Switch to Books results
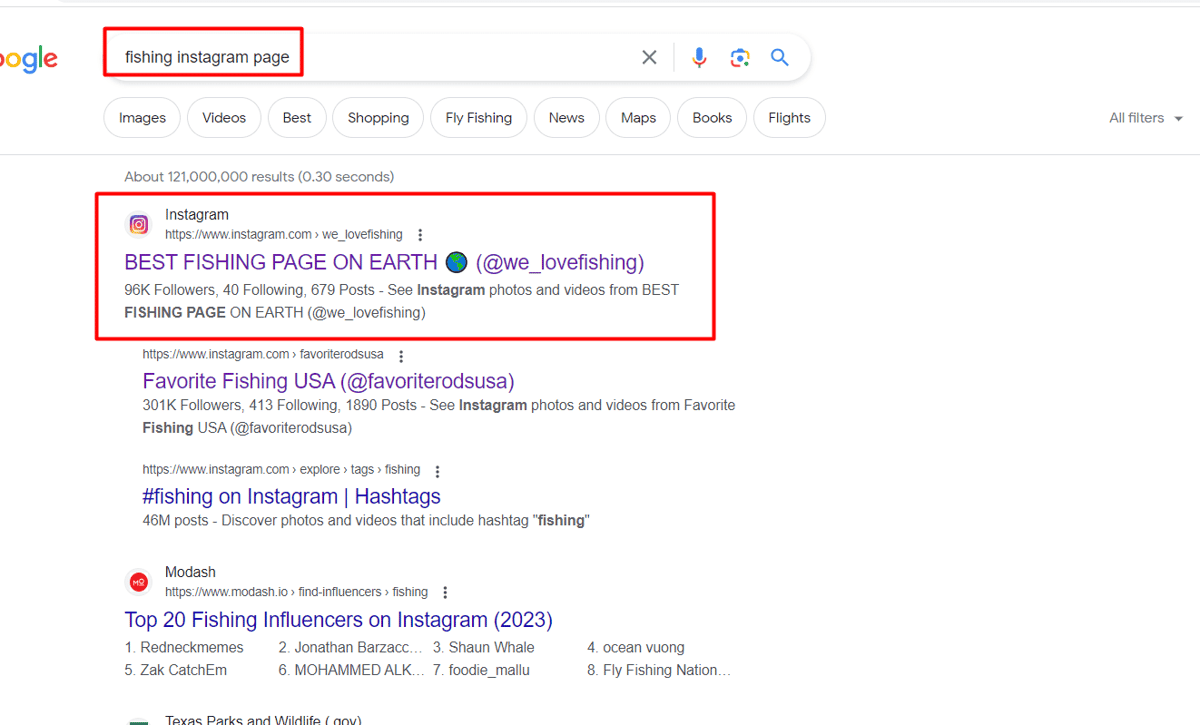The image size is (1200, 725). tap(712, 118)
